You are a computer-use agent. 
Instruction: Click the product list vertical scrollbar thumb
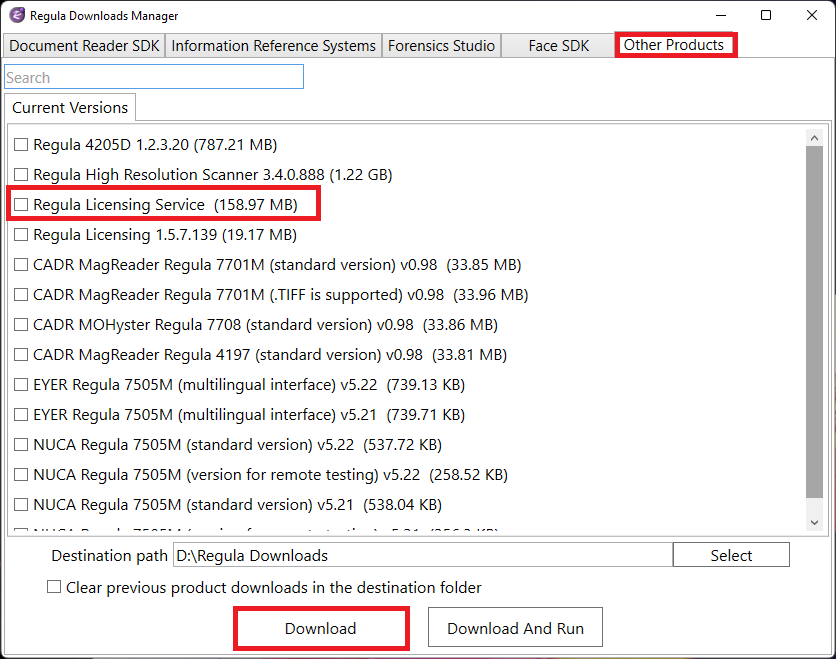coord(814,322)
